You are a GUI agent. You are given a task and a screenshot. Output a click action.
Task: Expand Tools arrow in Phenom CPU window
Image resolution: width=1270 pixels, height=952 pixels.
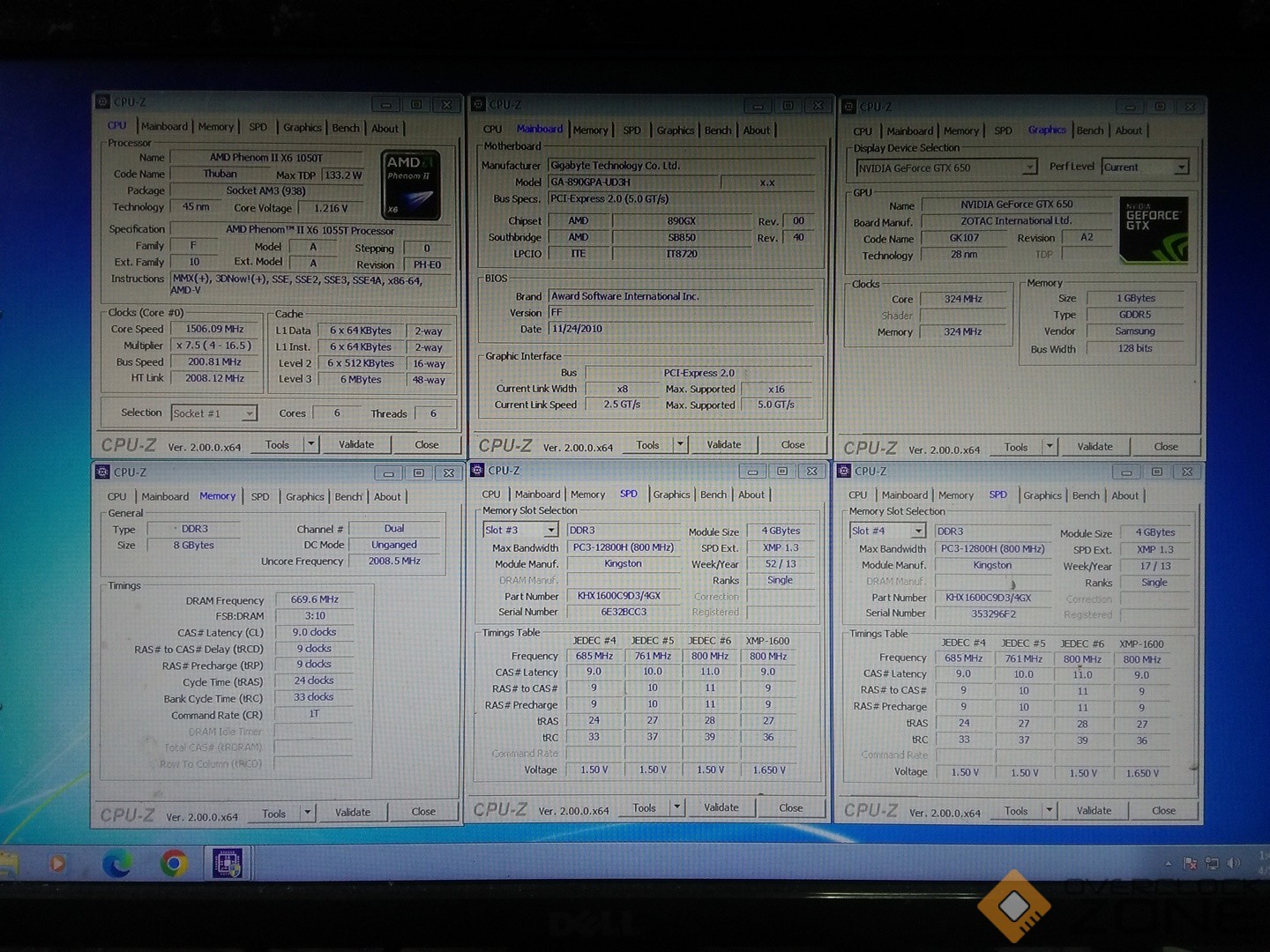[310, 444]
